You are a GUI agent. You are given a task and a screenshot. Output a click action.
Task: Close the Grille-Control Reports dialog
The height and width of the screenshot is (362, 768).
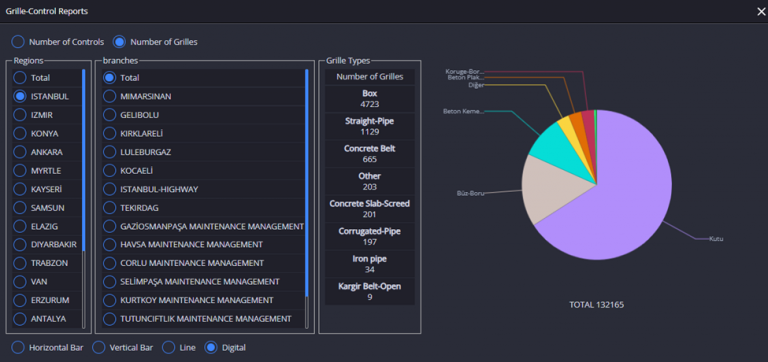[761, 12]
